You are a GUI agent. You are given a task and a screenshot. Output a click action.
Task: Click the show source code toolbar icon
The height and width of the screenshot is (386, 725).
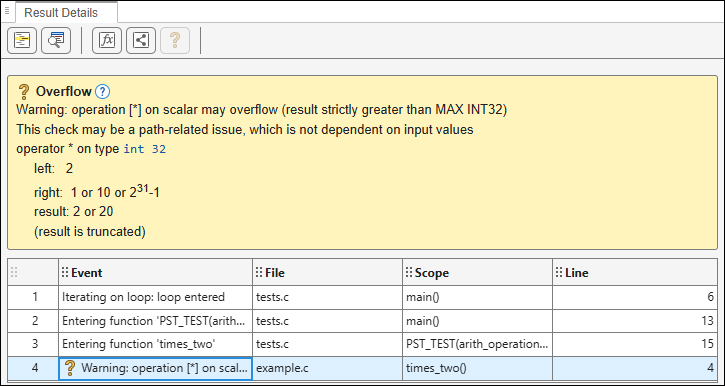[22, 41]
